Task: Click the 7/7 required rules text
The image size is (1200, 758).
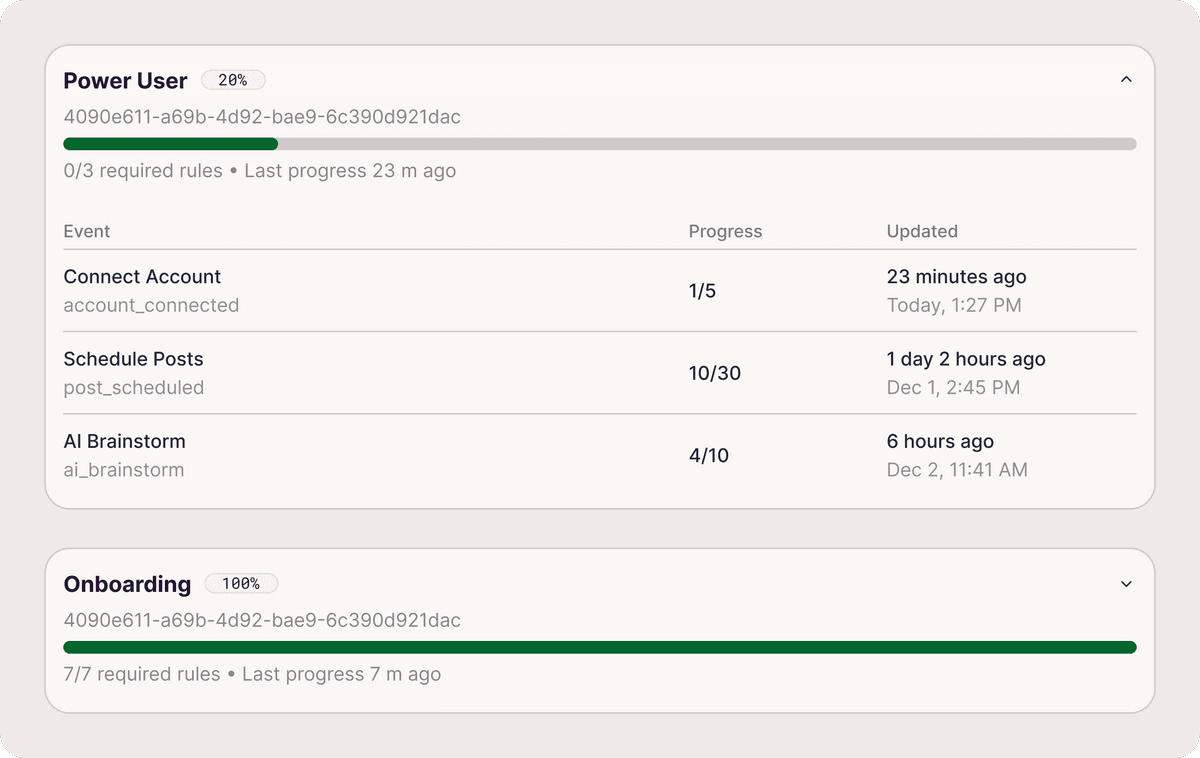Action: 141,674
